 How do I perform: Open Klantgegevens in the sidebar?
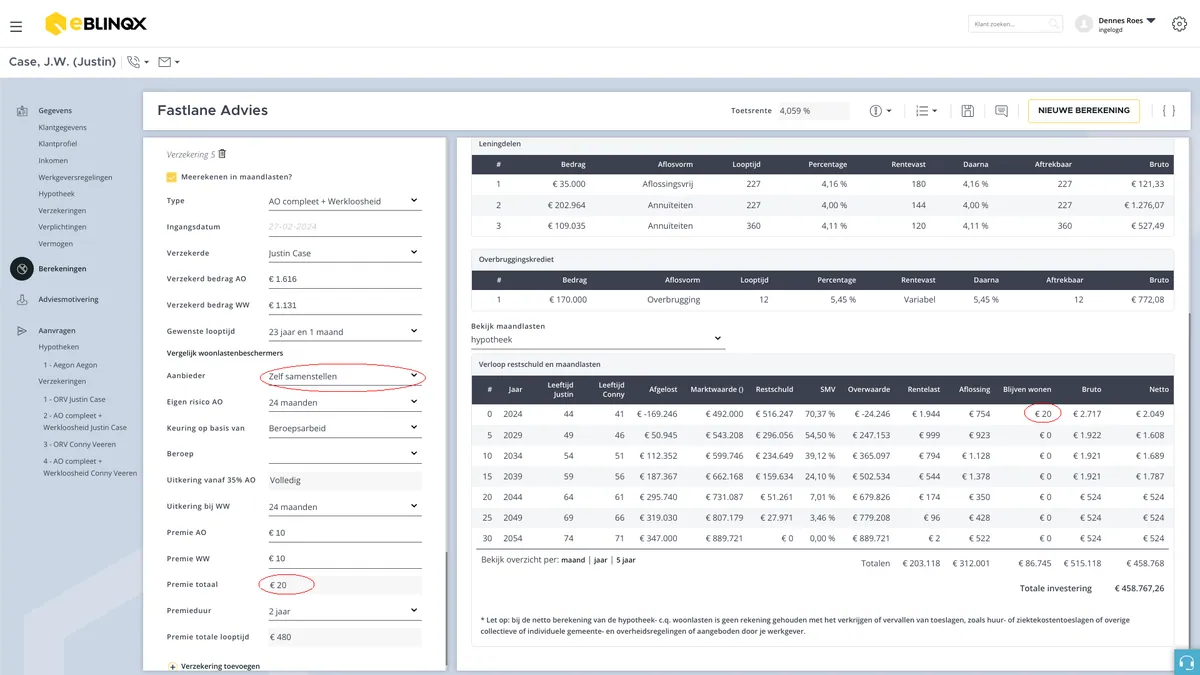tap(62, 128)
